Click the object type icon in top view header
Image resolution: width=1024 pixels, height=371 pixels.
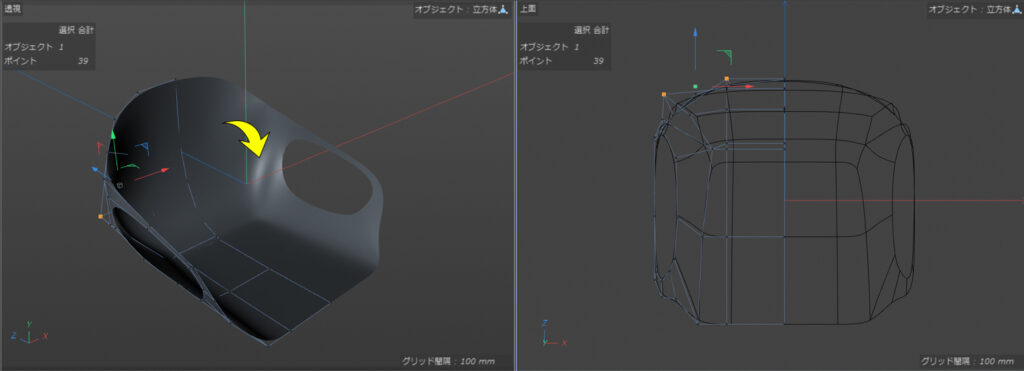coord(1017,10)
